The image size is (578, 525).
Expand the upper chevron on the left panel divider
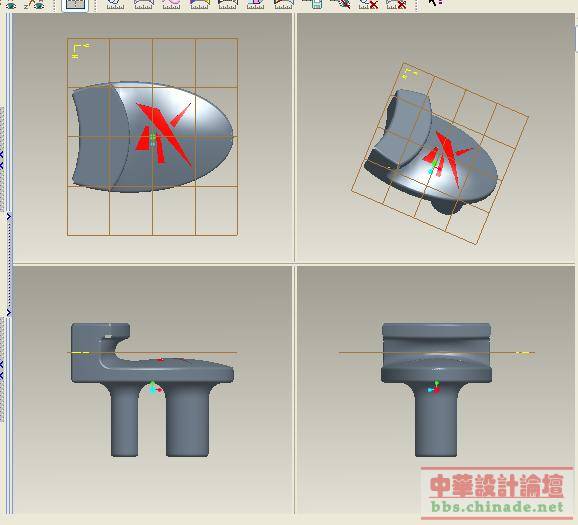tap(9, 217)
